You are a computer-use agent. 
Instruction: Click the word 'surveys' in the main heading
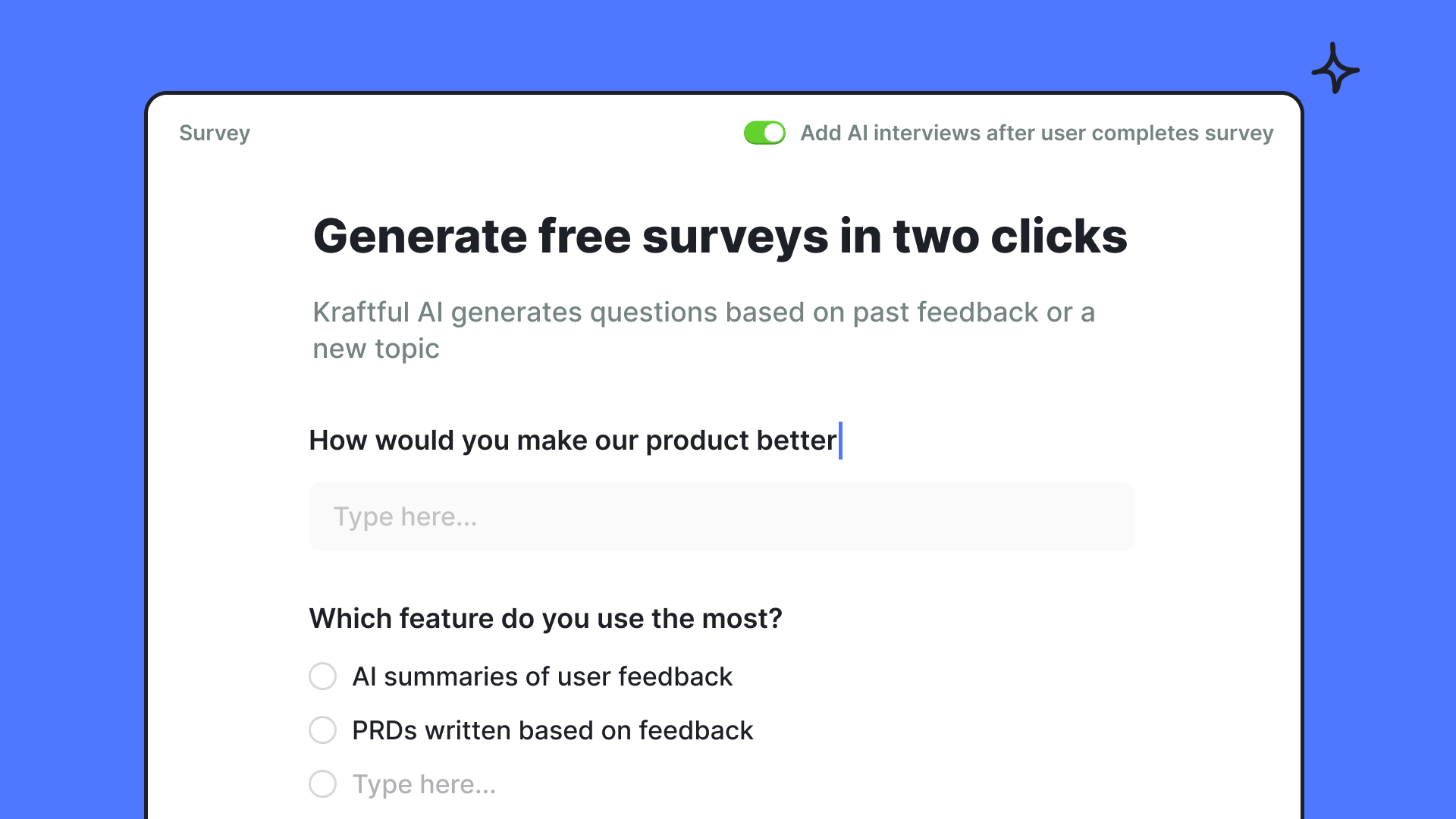point(735,236)
